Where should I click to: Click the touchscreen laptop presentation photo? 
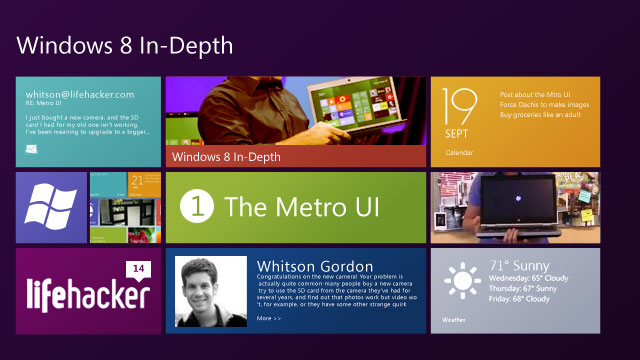[296, 111]
